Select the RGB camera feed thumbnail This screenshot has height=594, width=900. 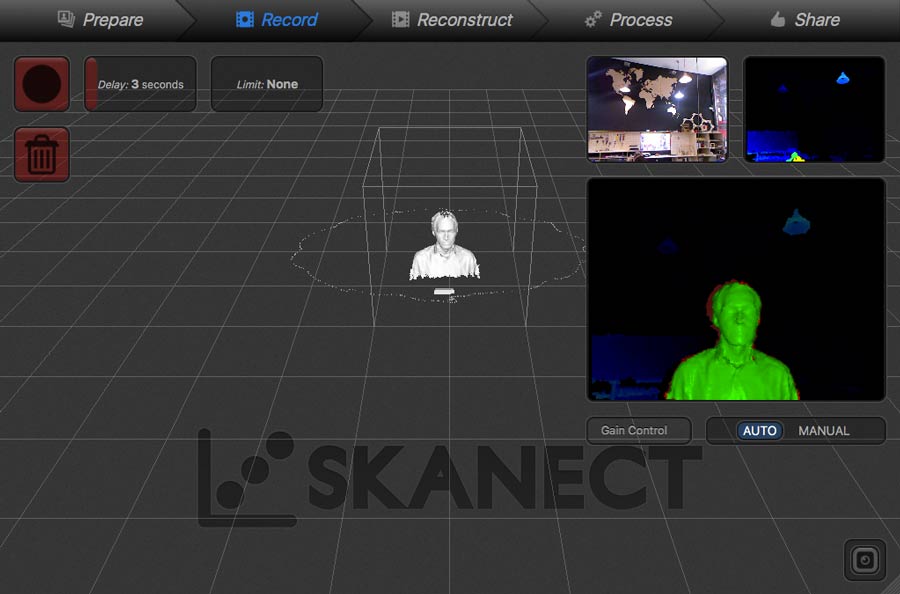[x=657, y=109]
